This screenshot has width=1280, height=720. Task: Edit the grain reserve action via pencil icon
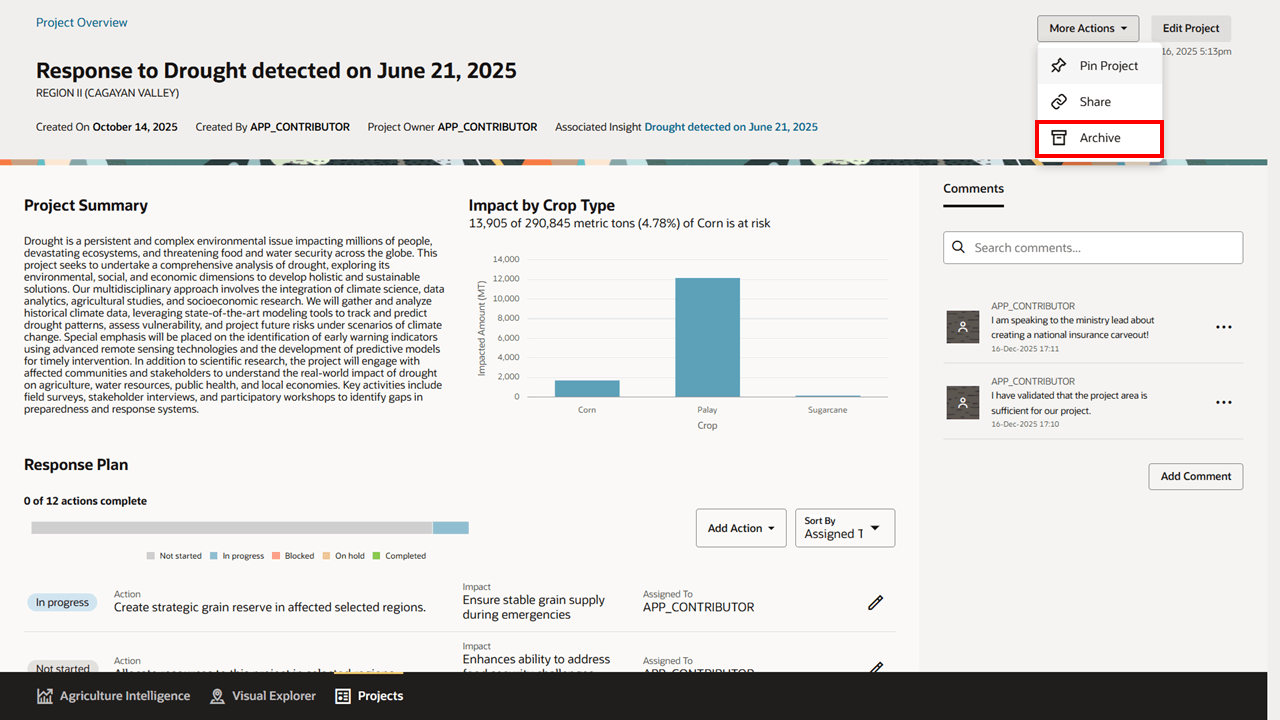point(875,602)
